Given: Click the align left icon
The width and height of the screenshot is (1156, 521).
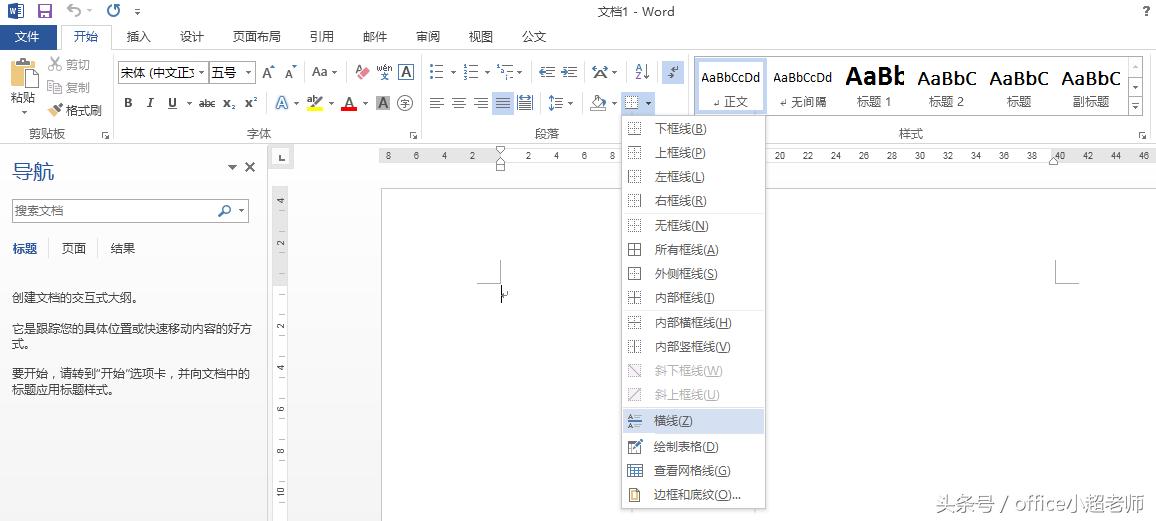Looking at the screenshot, I should 436,103.
